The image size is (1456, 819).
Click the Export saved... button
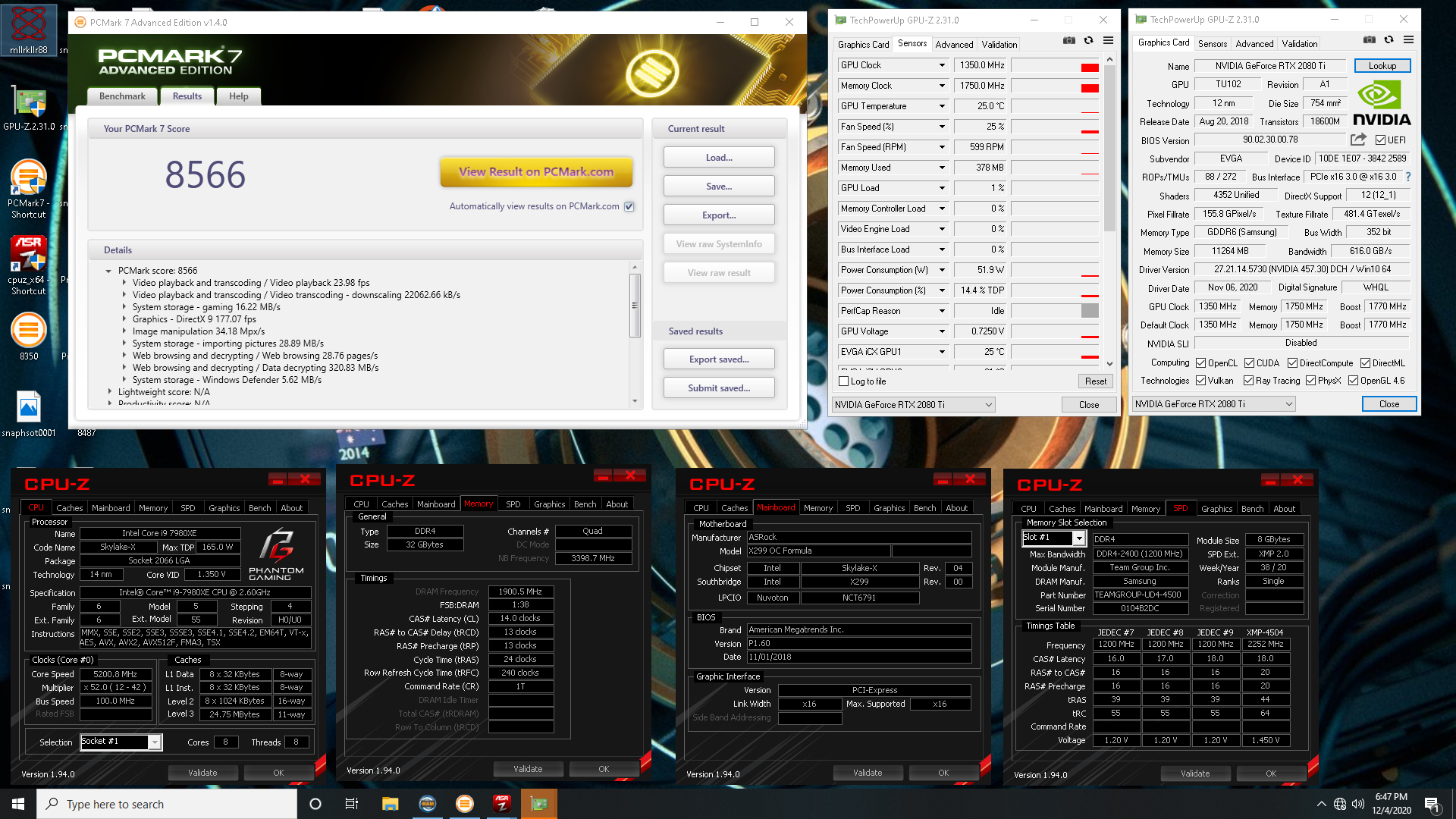point(719,359)
